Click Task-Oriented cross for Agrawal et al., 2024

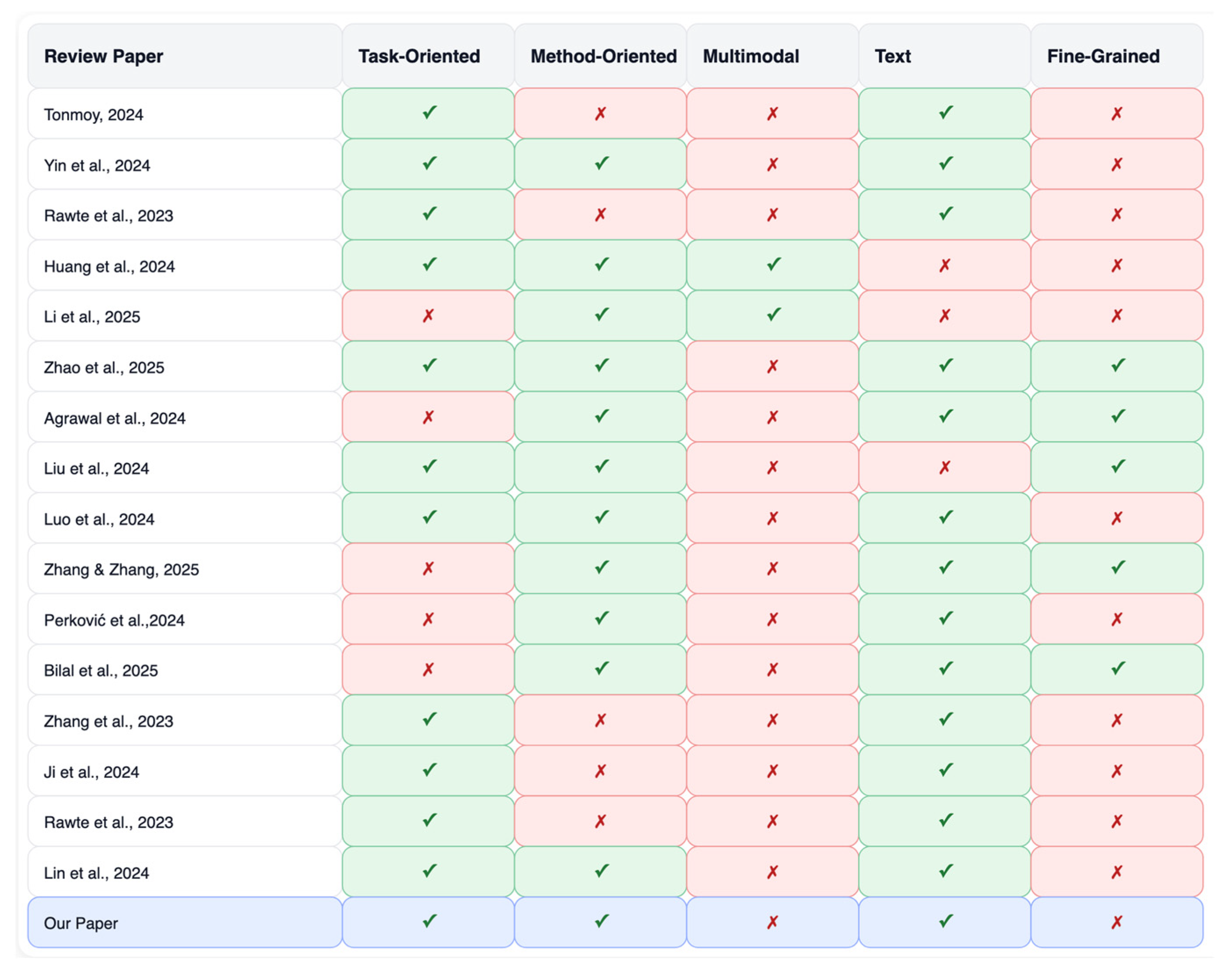(428, 417)
